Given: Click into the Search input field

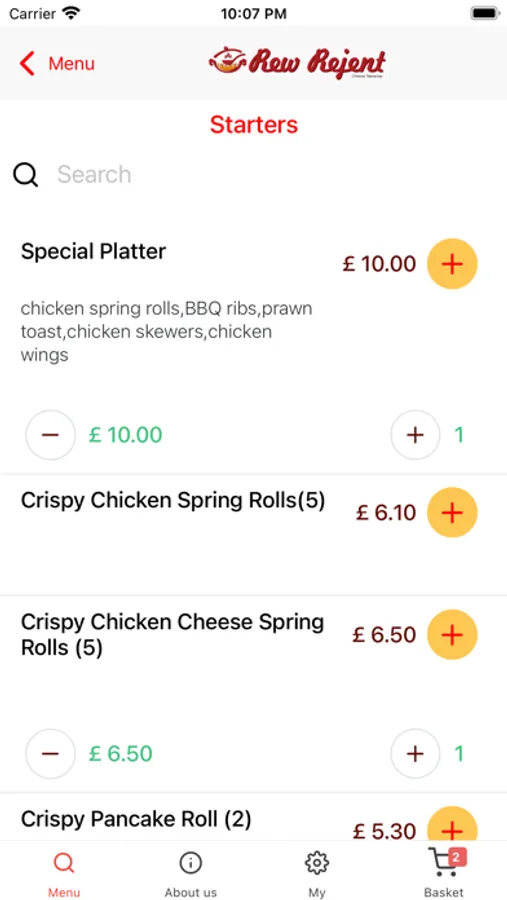Looking at the screenshot, I should 270,174.
